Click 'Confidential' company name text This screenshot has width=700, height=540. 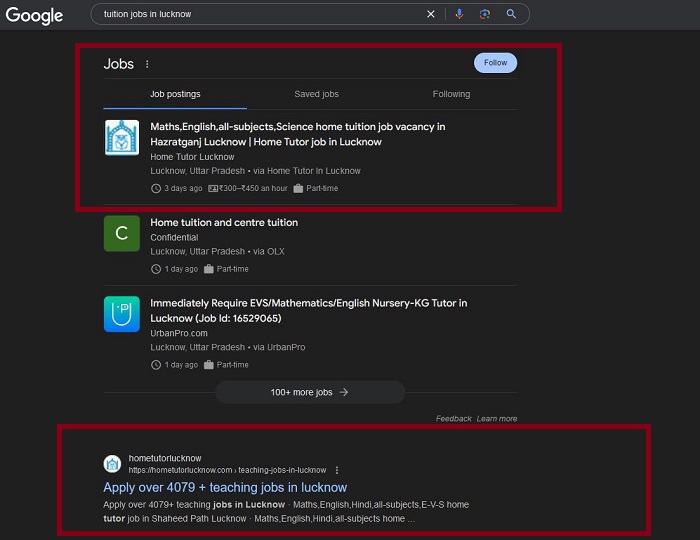174,237
